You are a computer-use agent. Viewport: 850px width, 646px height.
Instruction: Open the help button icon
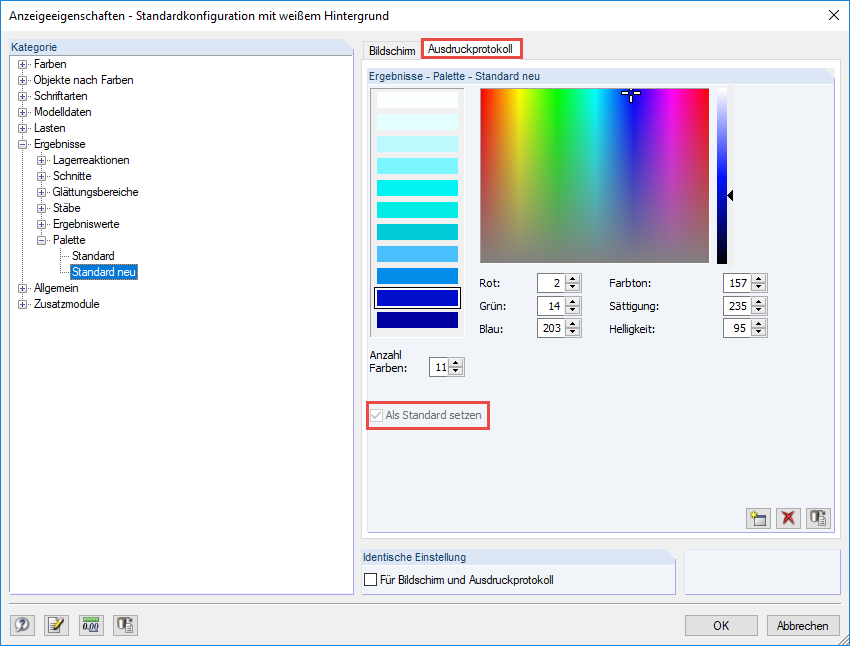[22, 625]
